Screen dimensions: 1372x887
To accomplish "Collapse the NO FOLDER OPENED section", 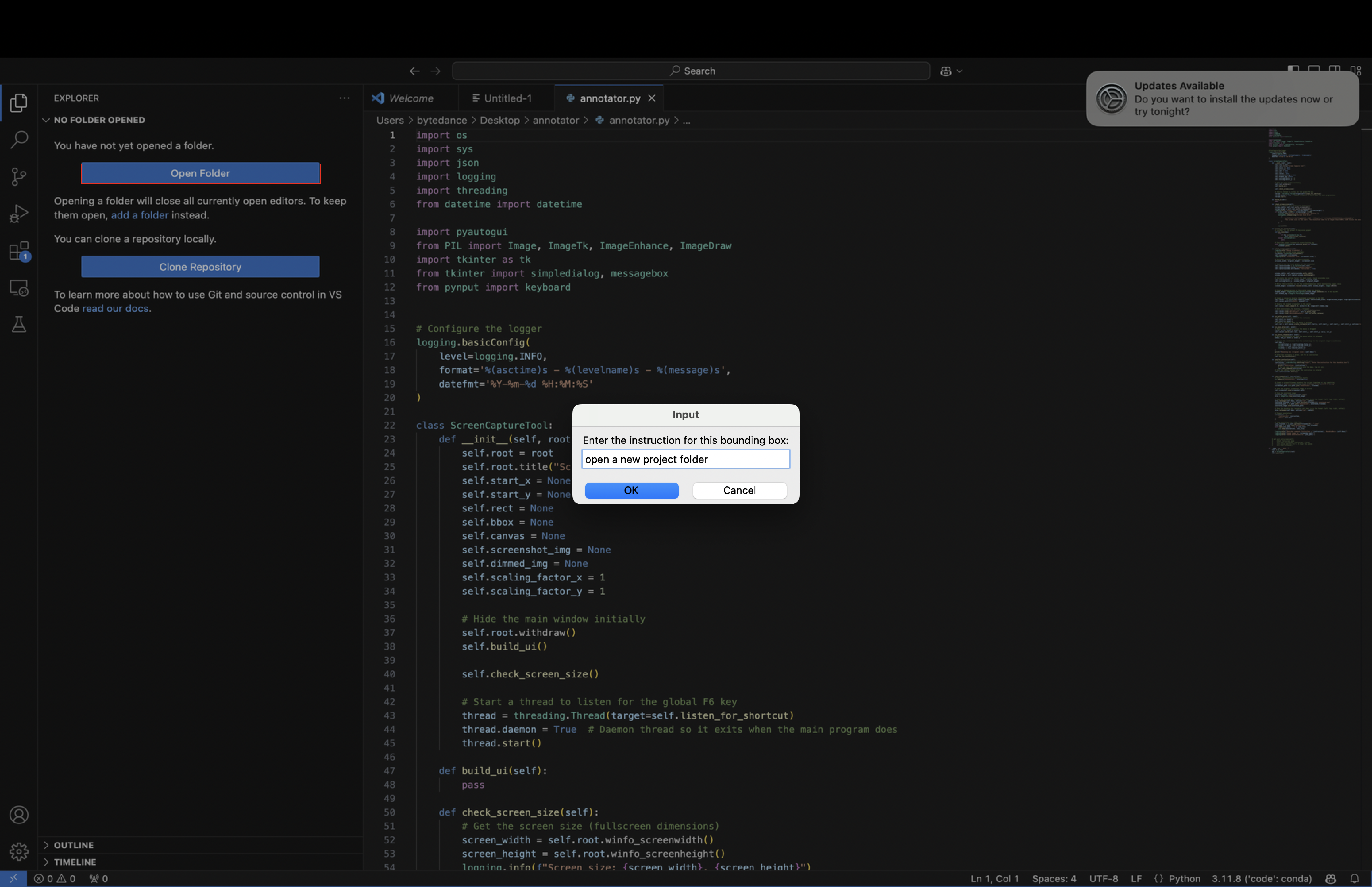I will [x=46, y=120].
